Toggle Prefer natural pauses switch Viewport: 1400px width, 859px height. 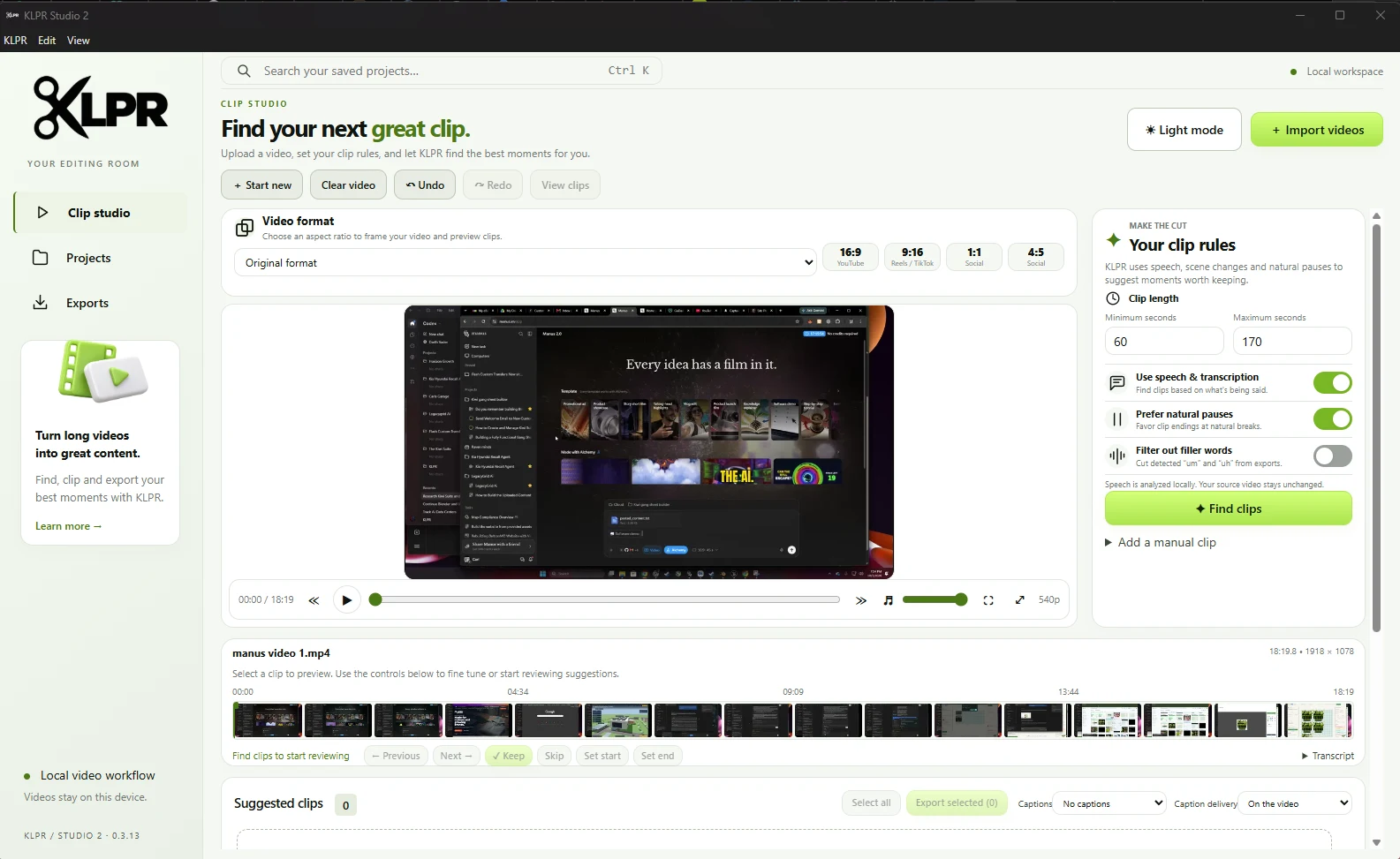coord(1332,418)
